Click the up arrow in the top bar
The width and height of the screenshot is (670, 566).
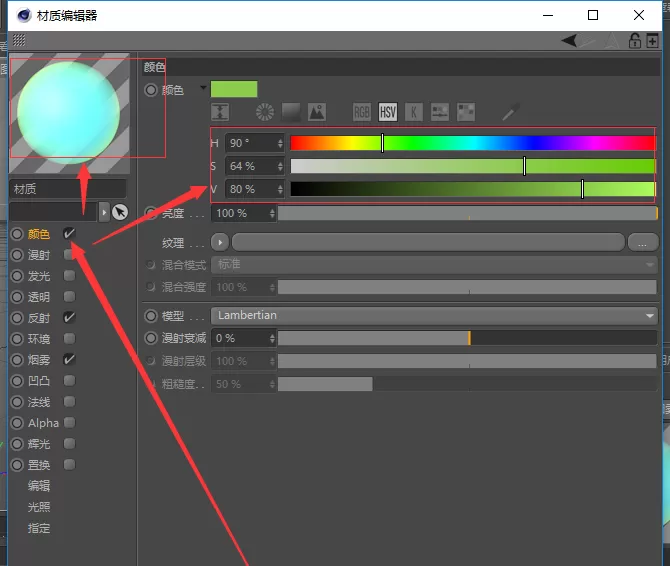point(611,41)
